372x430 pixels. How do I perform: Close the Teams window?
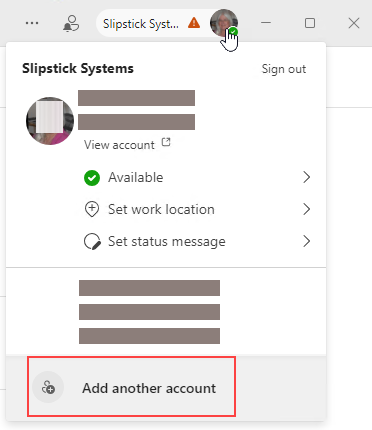354,23
